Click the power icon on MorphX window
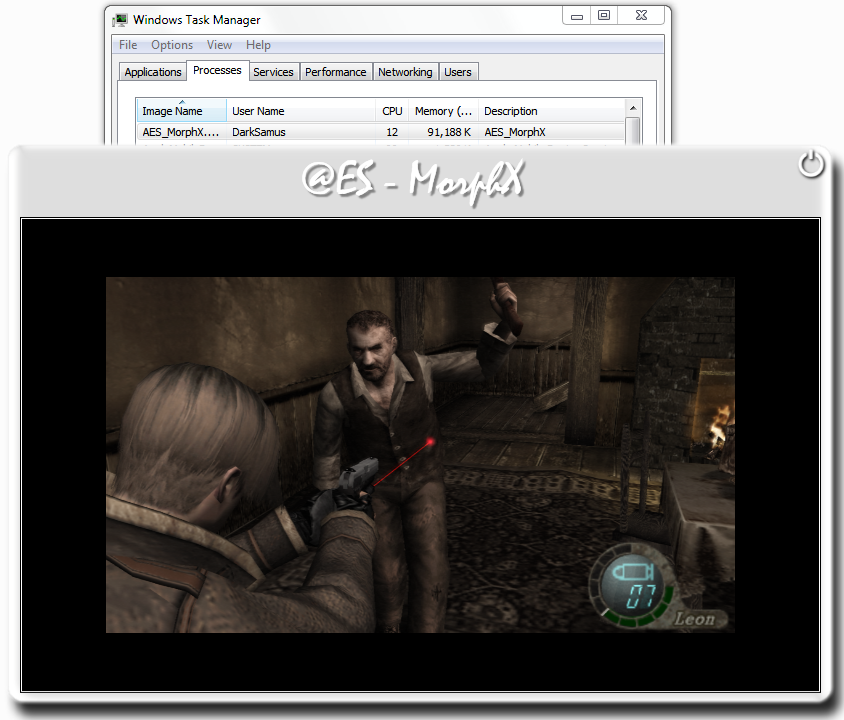The height and width of the screenshot is (720, 844). point(810,164)
